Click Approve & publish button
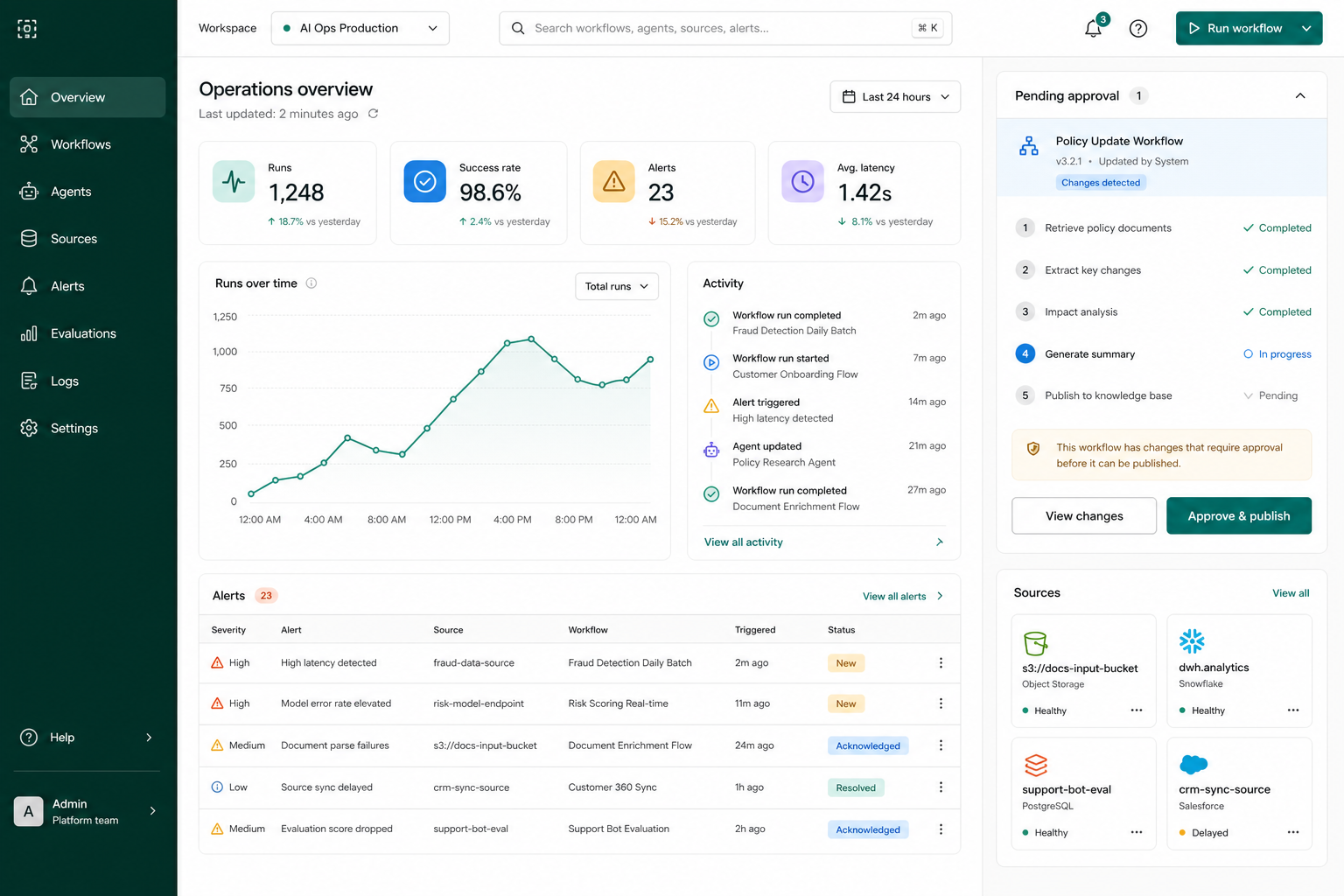Viewport: 1344px width, 896px height. pyautogui.click(x=1239, y=515)
